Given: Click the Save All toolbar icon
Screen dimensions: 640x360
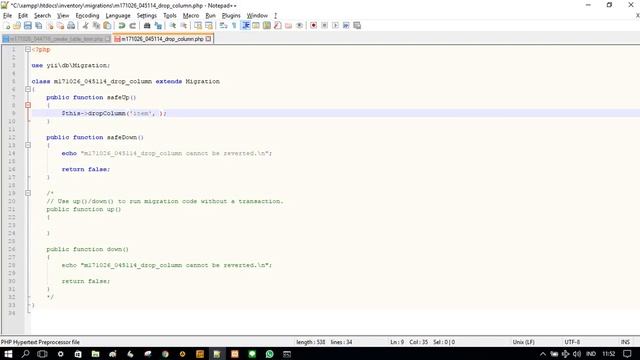Looking at the screenshot, I should tap(39, 26).
